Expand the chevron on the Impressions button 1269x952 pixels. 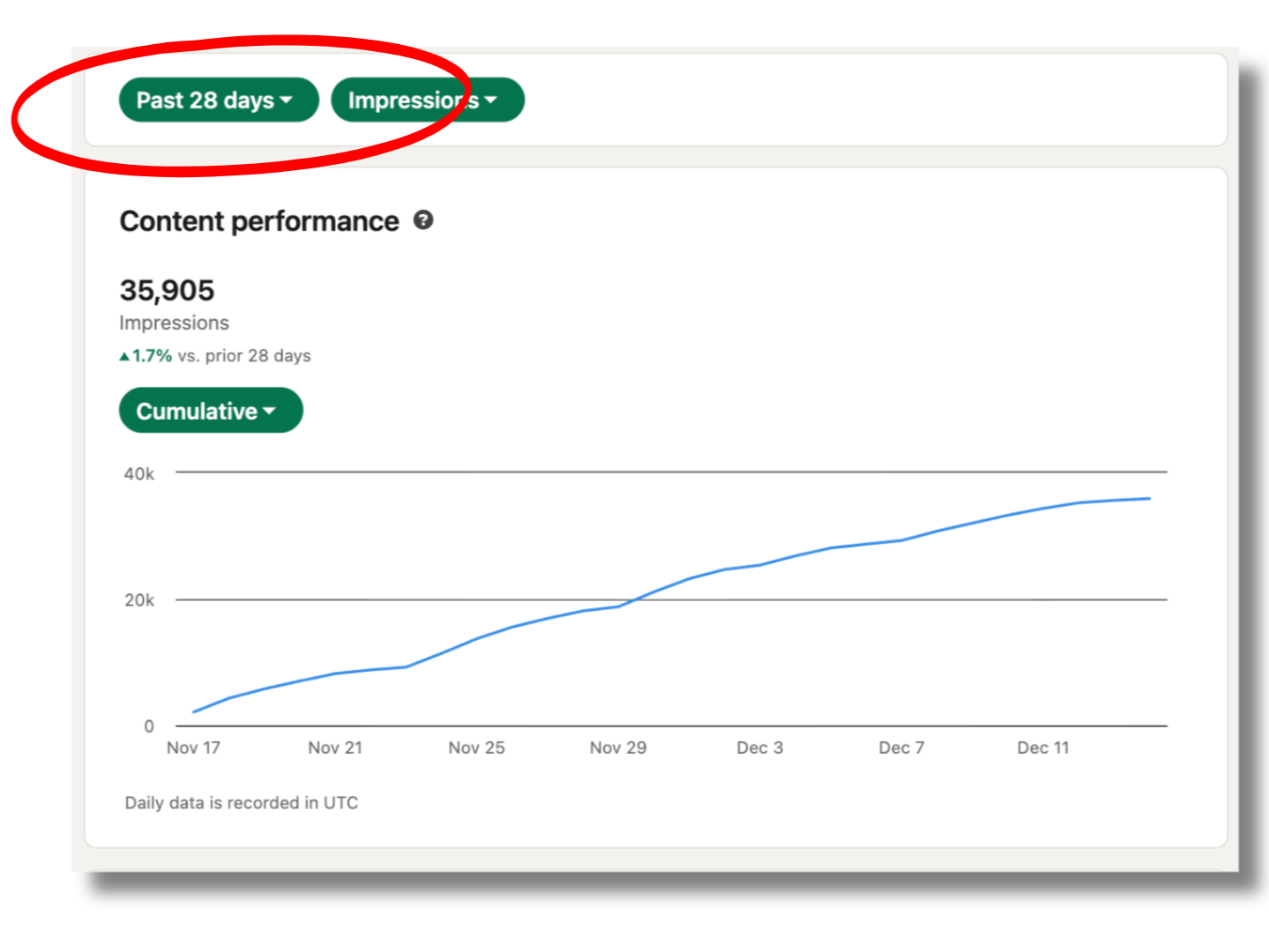tap(491, 100)
